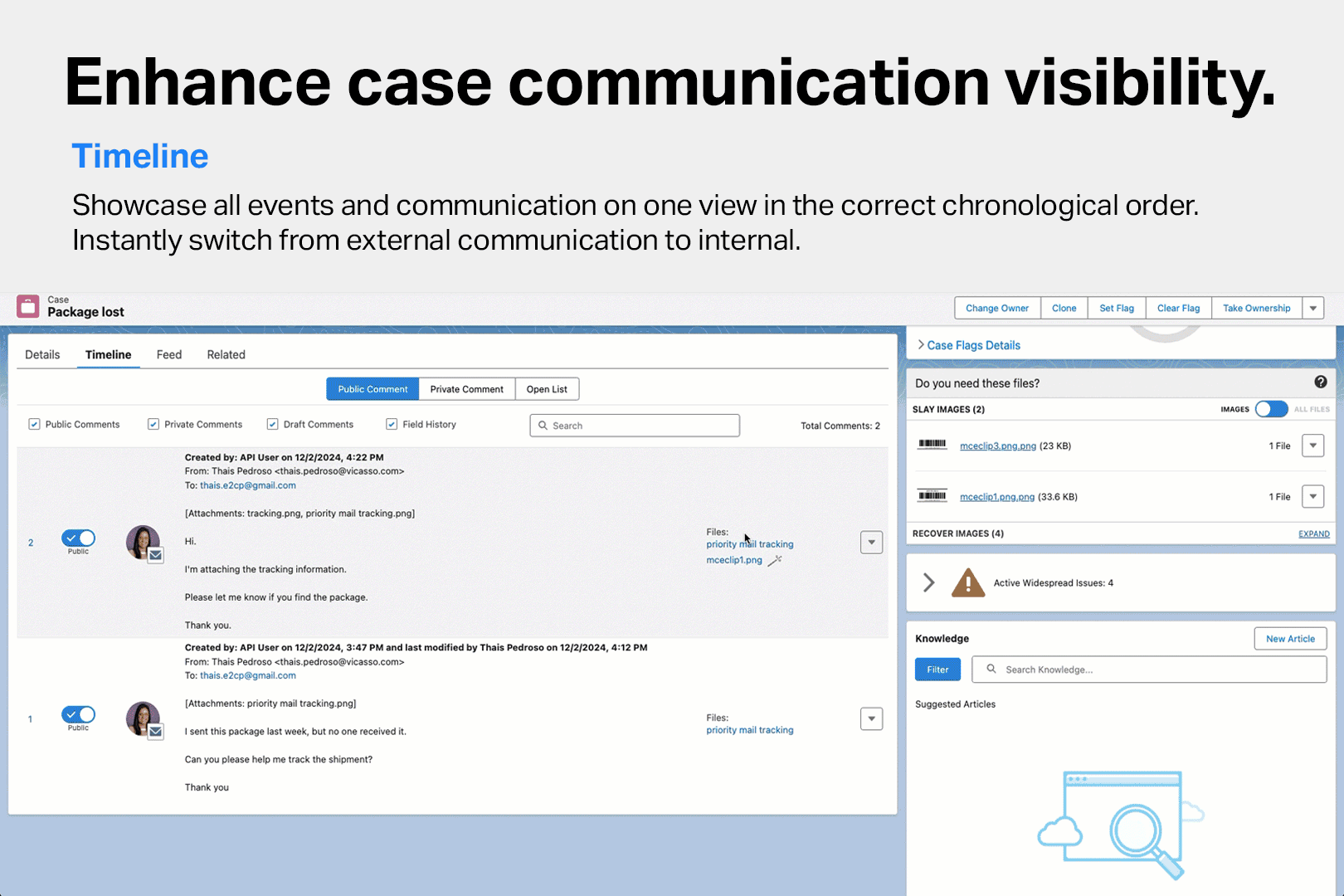Image resolution: width=1344 pixels, height=896 pixels.
Task: Click the New Article button
Action: (x=1290, y=639)
